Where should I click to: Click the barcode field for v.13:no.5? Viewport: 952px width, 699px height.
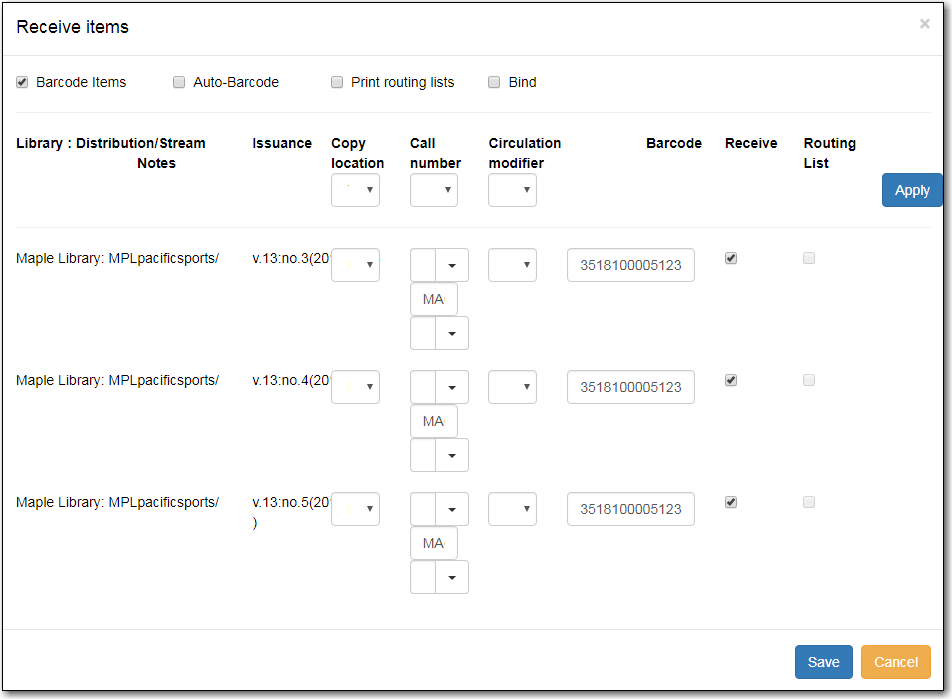pyautogui.click(x=630, y=509)
